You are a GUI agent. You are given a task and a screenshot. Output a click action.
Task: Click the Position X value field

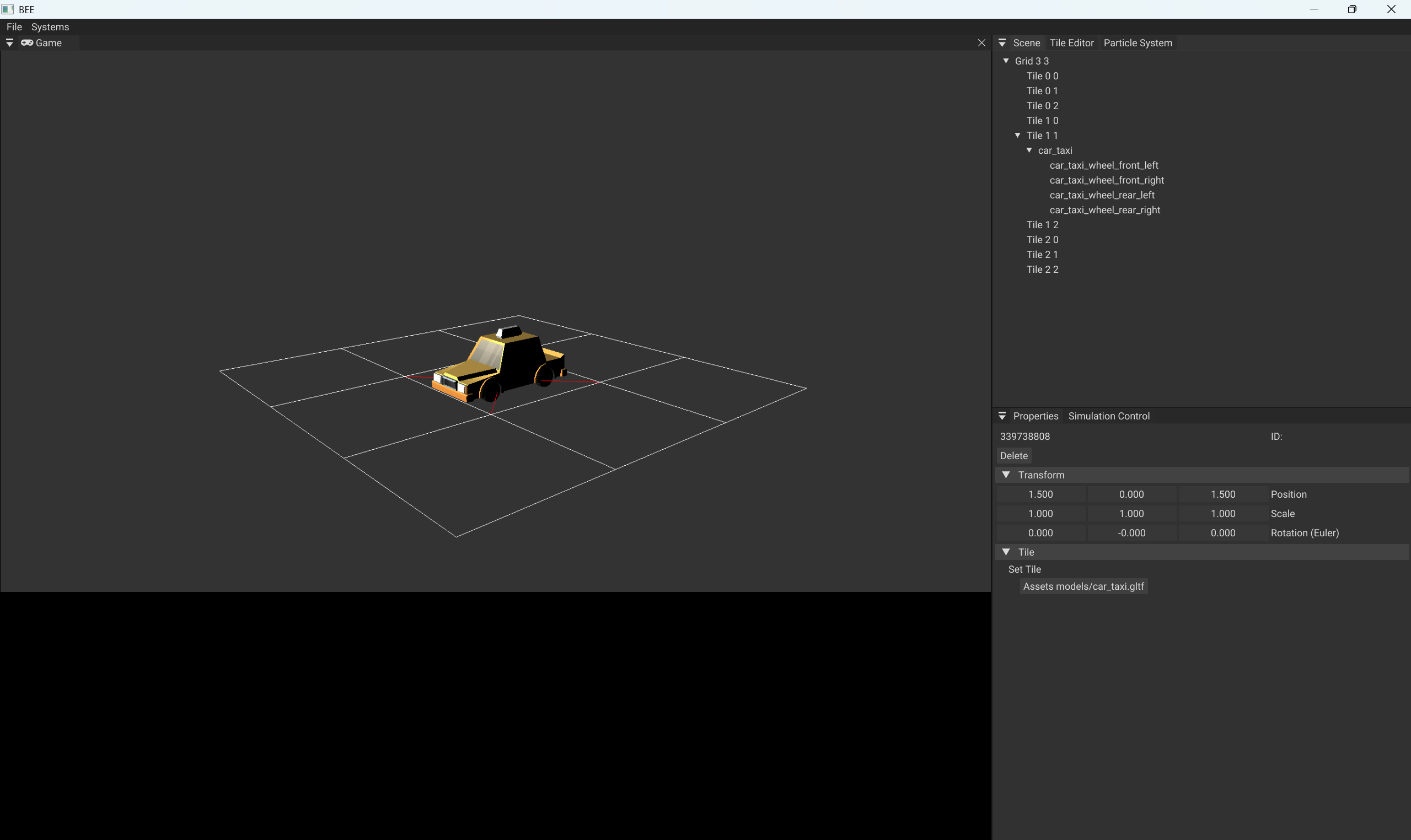pos(1040,494)
